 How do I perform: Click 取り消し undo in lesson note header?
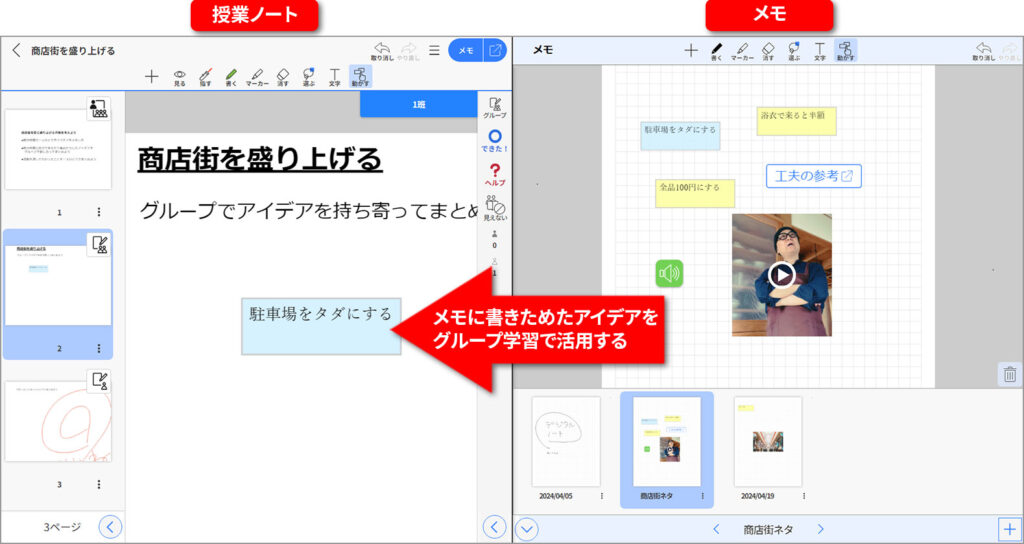[x=381, y=51]
